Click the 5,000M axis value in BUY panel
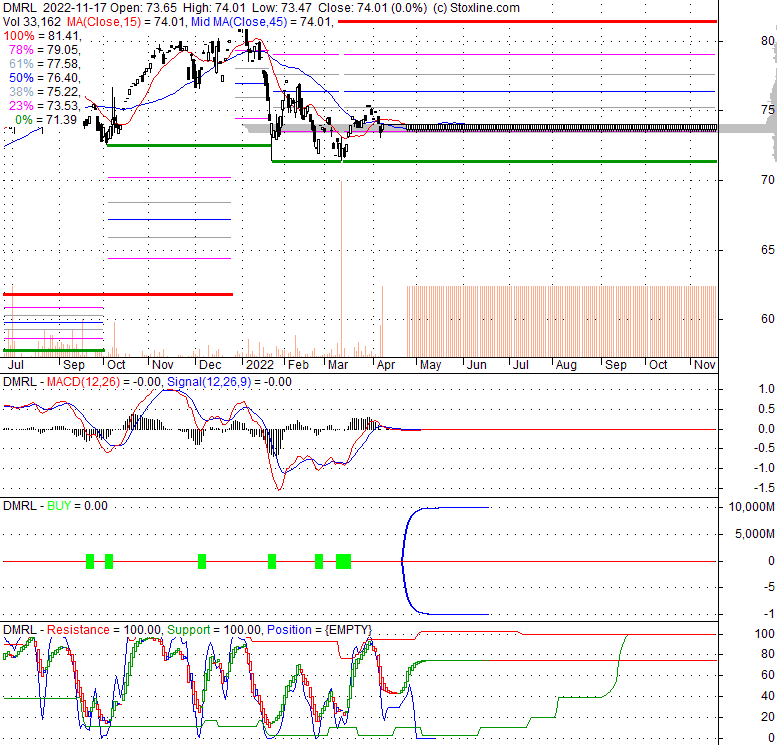This screenshot has height=746, width=778. pyautogui.click(x=754, y=534)
